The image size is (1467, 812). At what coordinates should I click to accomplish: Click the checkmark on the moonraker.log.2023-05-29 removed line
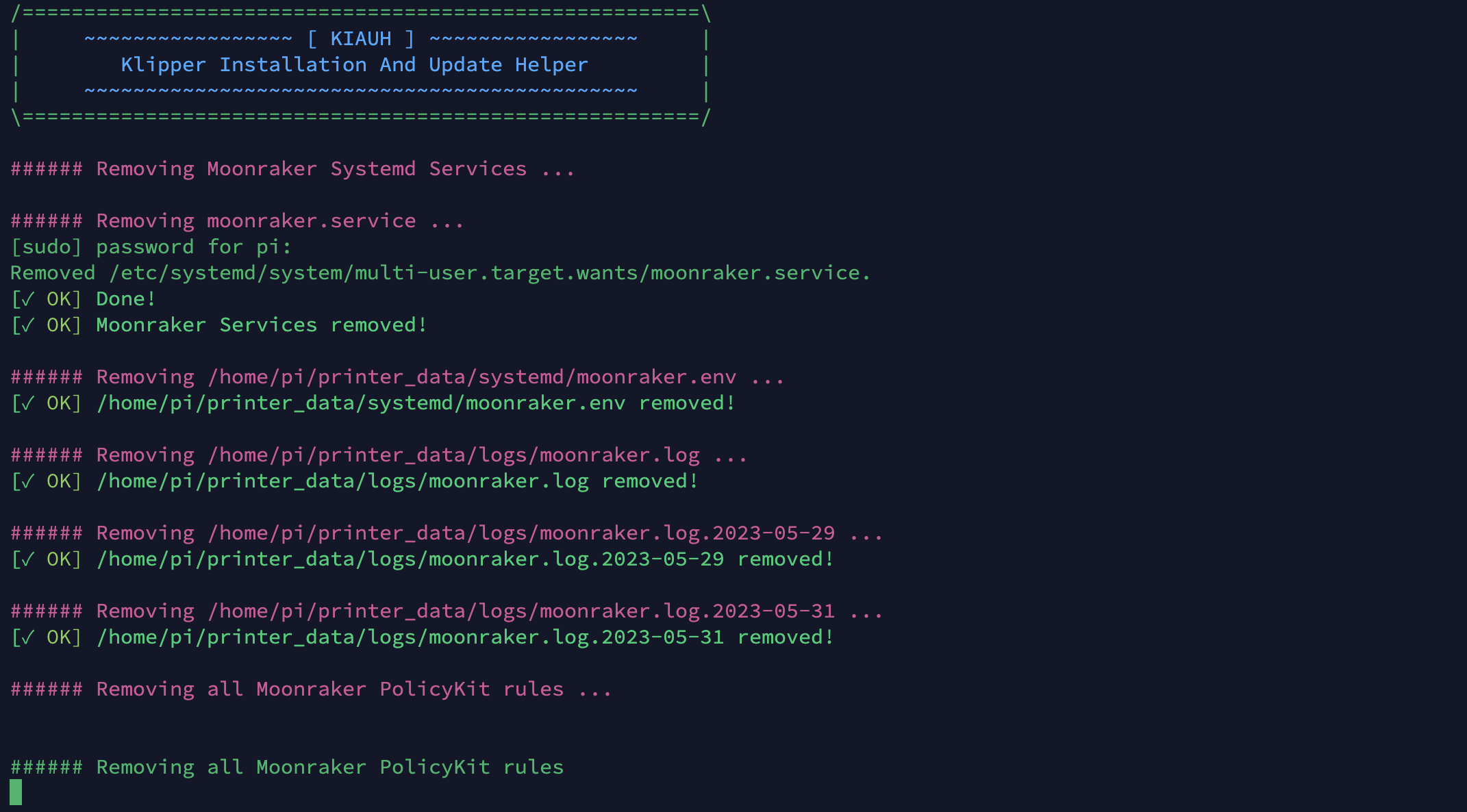pyautogui.click(x=27, y=559)
